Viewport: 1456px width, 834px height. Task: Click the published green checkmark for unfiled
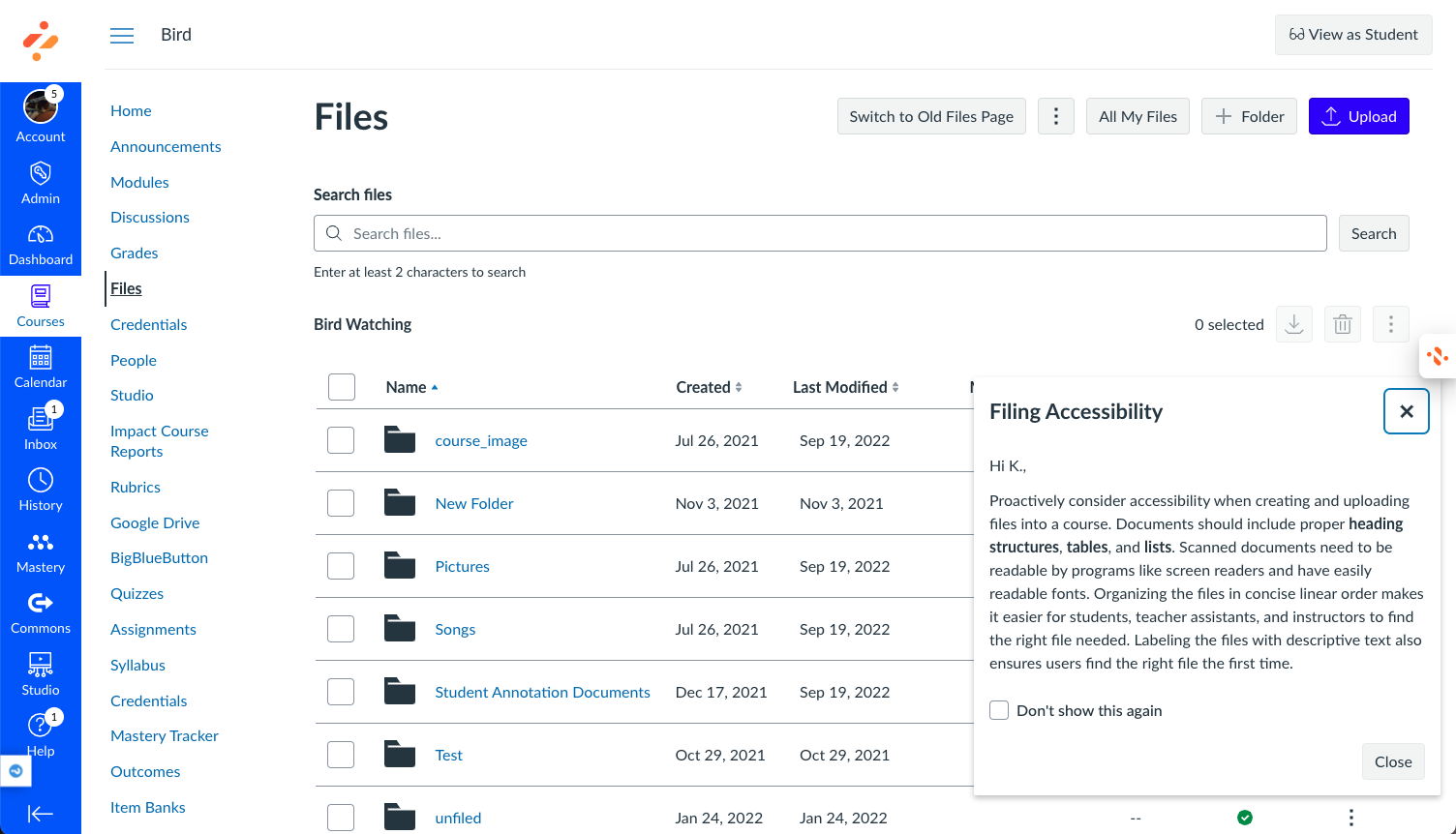[1245, 818]
